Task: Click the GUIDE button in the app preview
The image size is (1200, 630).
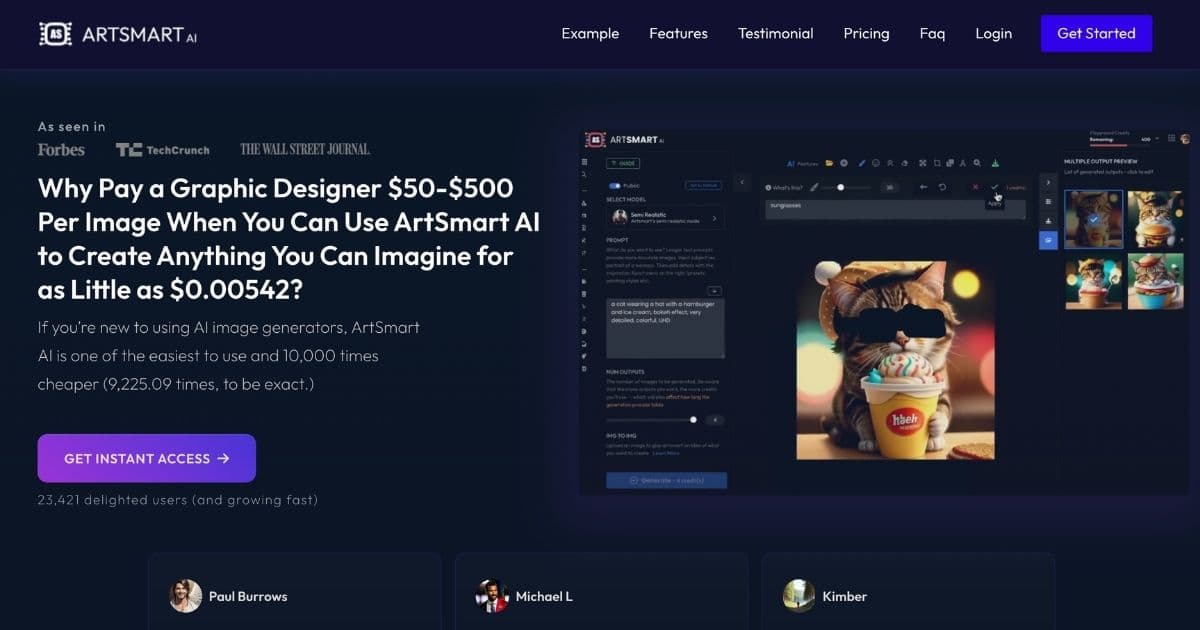Action: 623,163
